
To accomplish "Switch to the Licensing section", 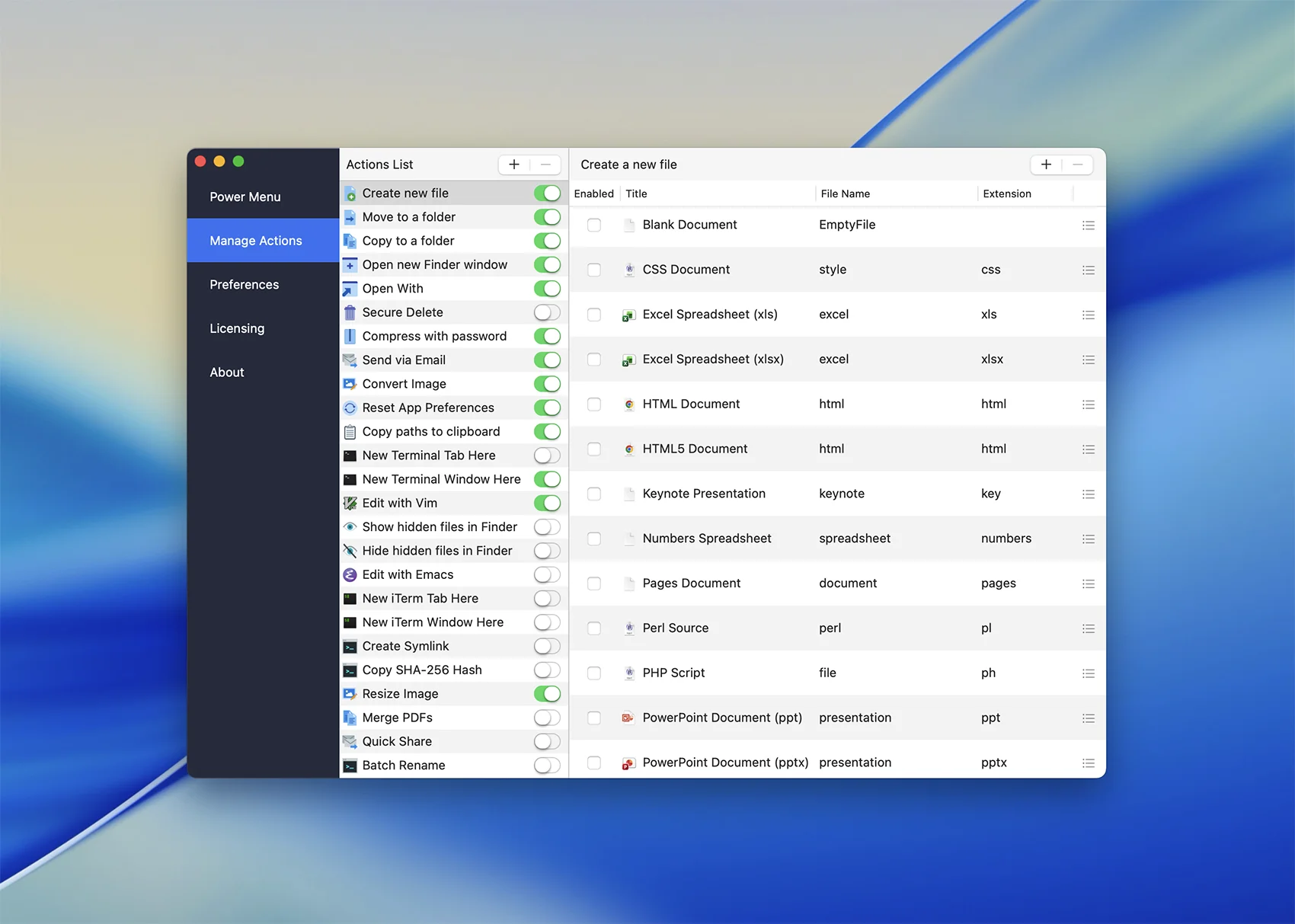I will coord(237,328).
